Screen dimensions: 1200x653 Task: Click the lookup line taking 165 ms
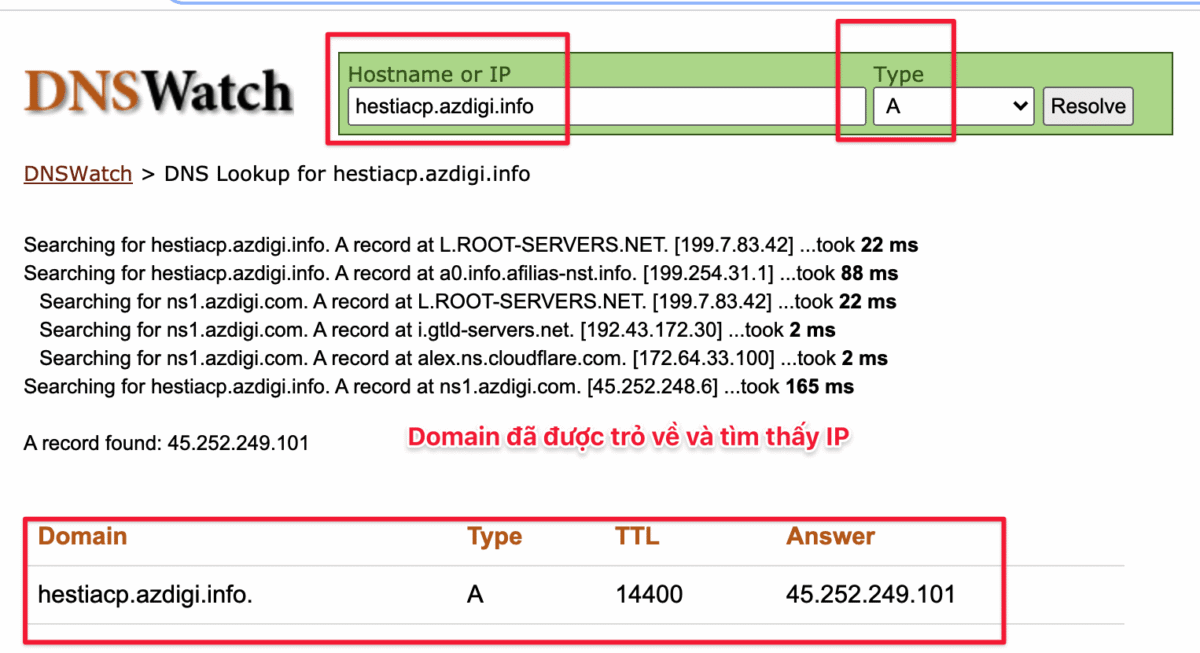pos(438,386)
